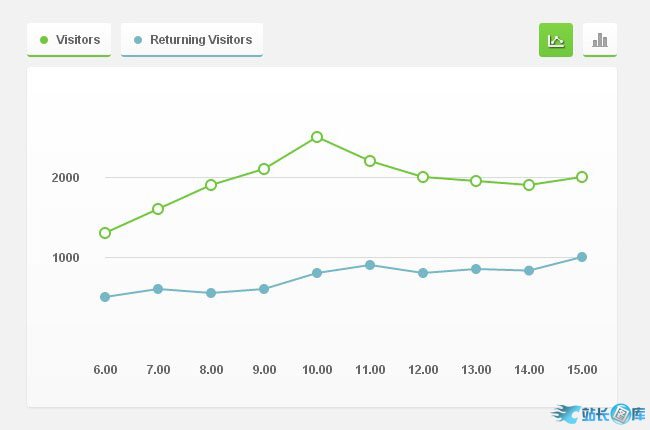Click the 2000 y-axis label
Viewport: 650px width, 430px height.
click(x=66, y=178)
